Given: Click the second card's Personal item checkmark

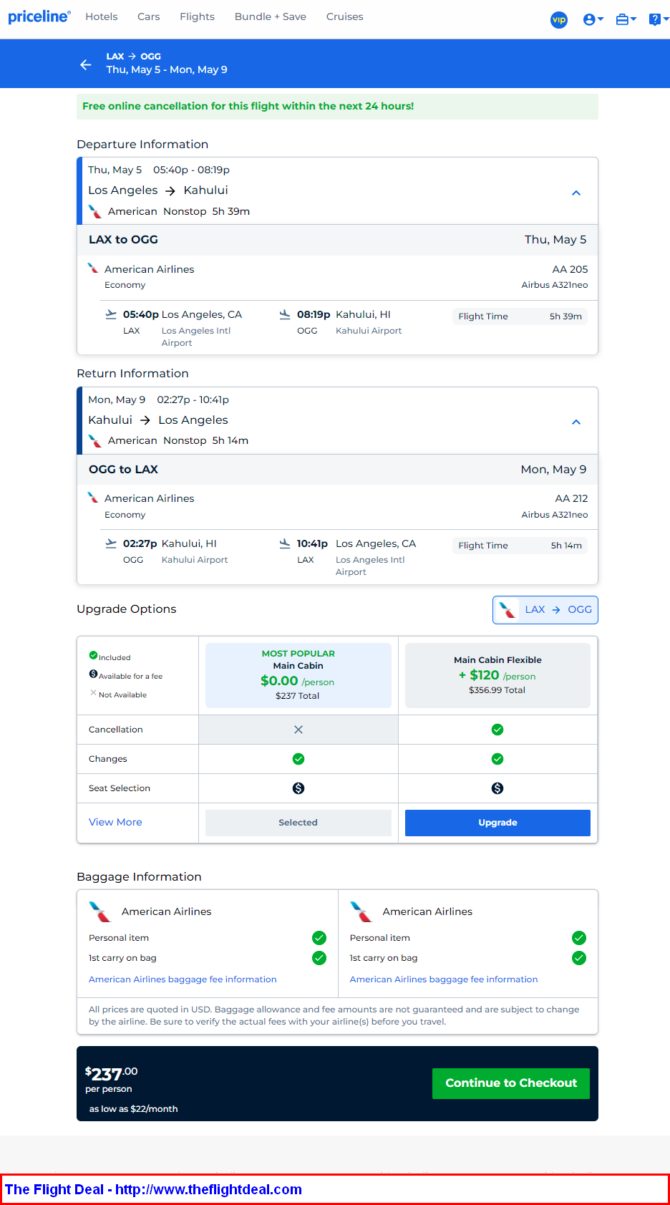Looking at the screenshot, I should pos(579,938).
